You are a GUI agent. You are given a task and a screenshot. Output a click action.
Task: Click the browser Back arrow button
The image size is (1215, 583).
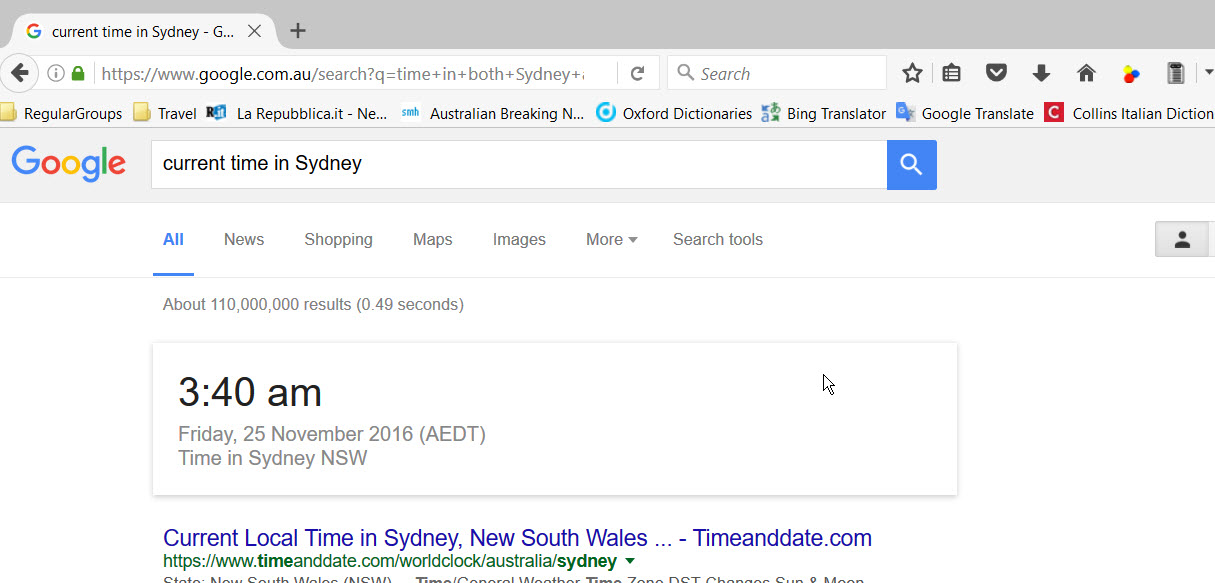[x=20, y=73]
